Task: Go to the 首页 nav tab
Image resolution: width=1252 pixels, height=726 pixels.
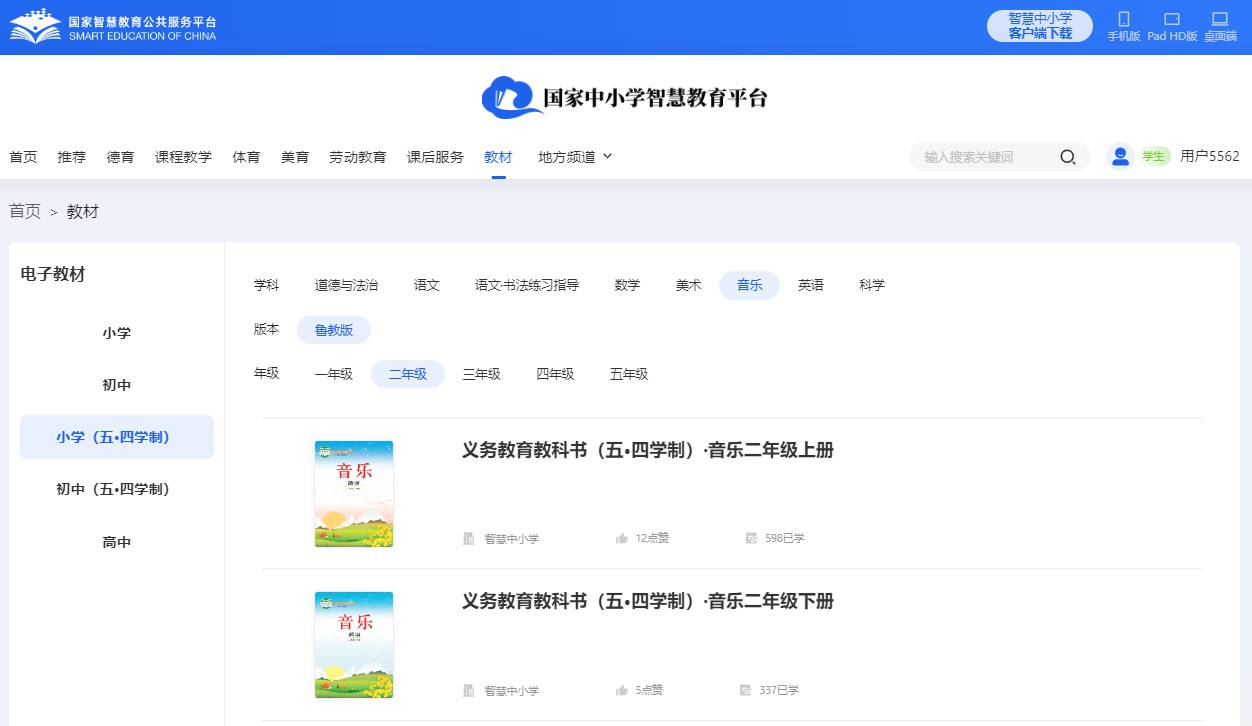Action: (x=23, y=157)
